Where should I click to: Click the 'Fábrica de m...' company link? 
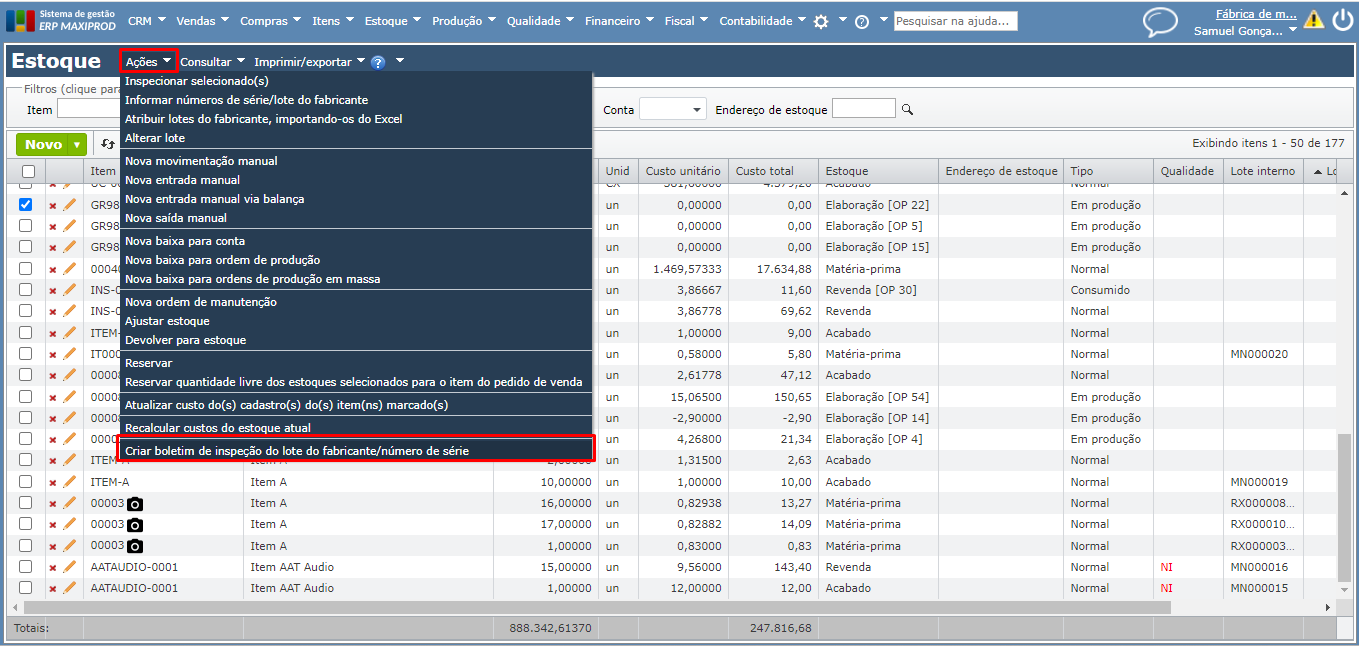tap(1255, 14)
